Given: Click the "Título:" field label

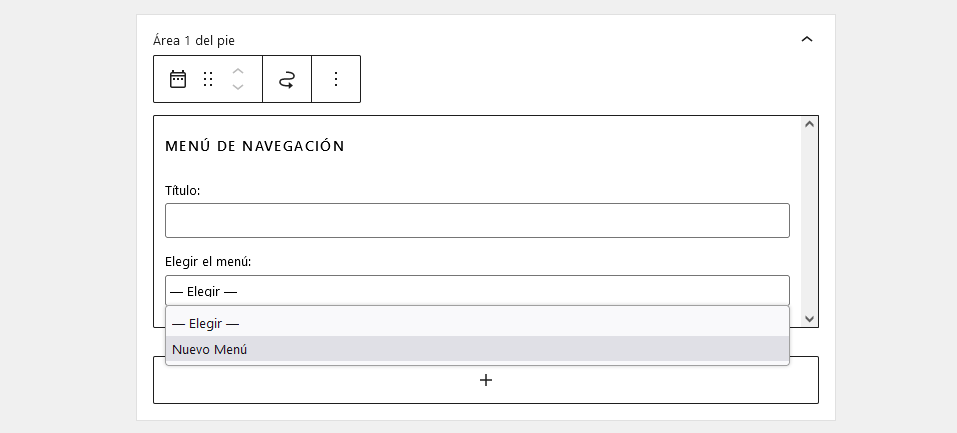Looking at the screenshot, I should [183, 190].
